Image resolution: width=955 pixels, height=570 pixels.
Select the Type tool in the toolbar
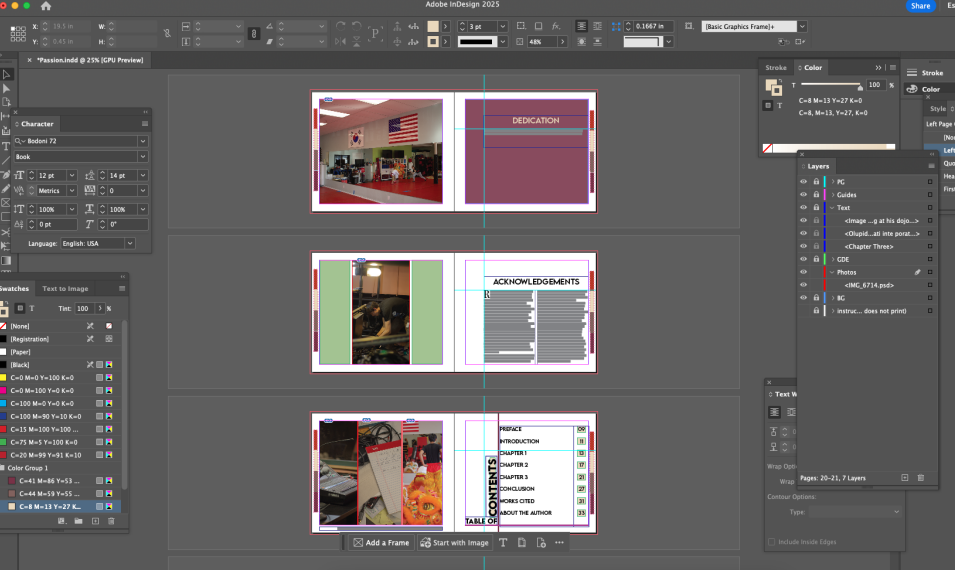[x=6, y=146]
